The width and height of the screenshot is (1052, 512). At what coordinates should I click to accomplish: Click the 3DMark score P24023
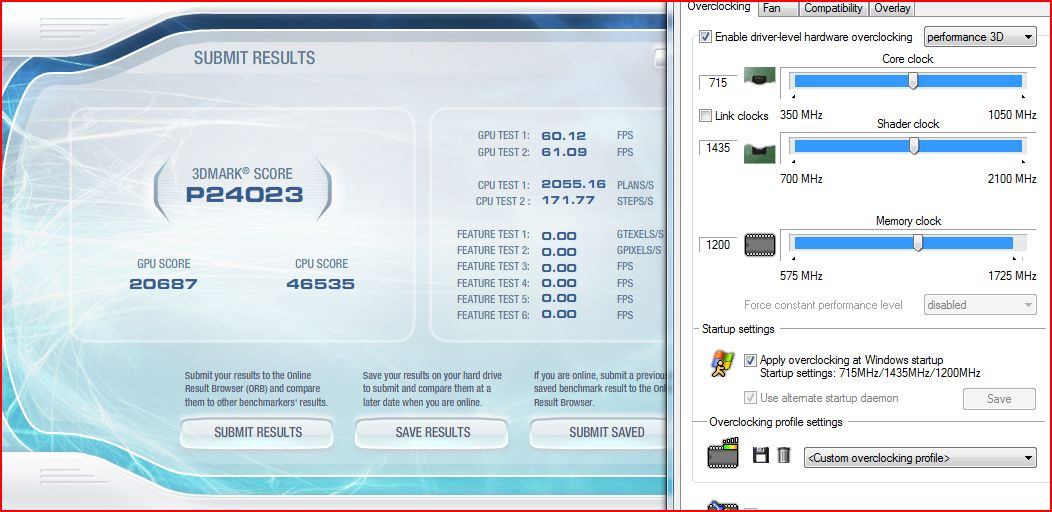pyautogui.click(x=244, y=195)
